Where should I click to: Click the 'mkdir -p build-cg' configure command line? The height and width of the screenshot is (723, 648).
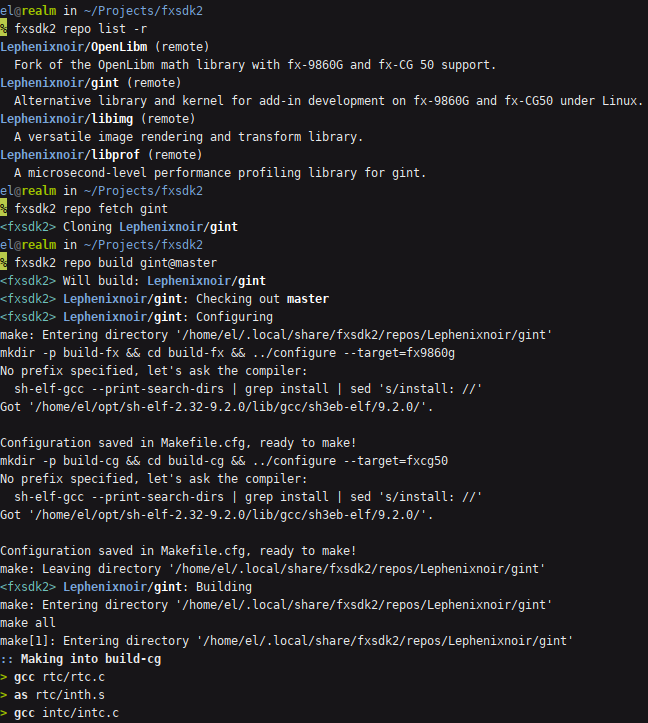click(x=224, y=460)
